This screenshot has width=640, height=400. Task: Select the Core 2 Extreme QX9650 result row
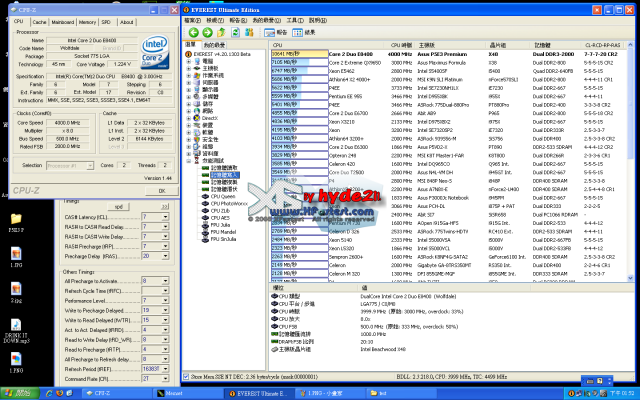point(448,62)
